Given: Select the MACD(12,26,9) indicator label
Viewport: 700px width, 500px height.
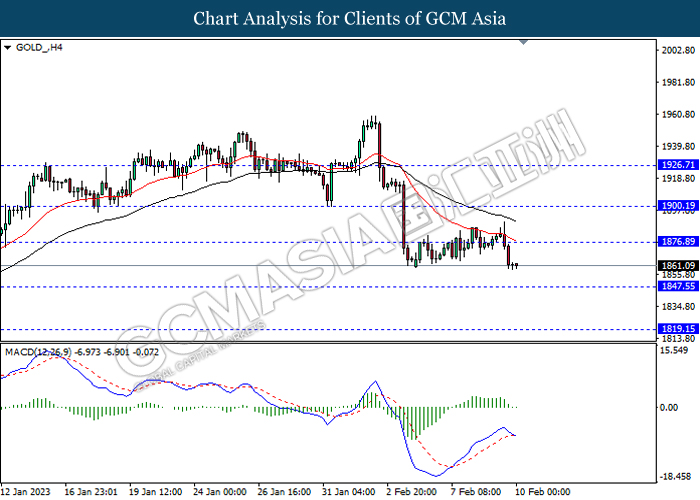Looking at the screenshot, I should (x=82, y=352).
